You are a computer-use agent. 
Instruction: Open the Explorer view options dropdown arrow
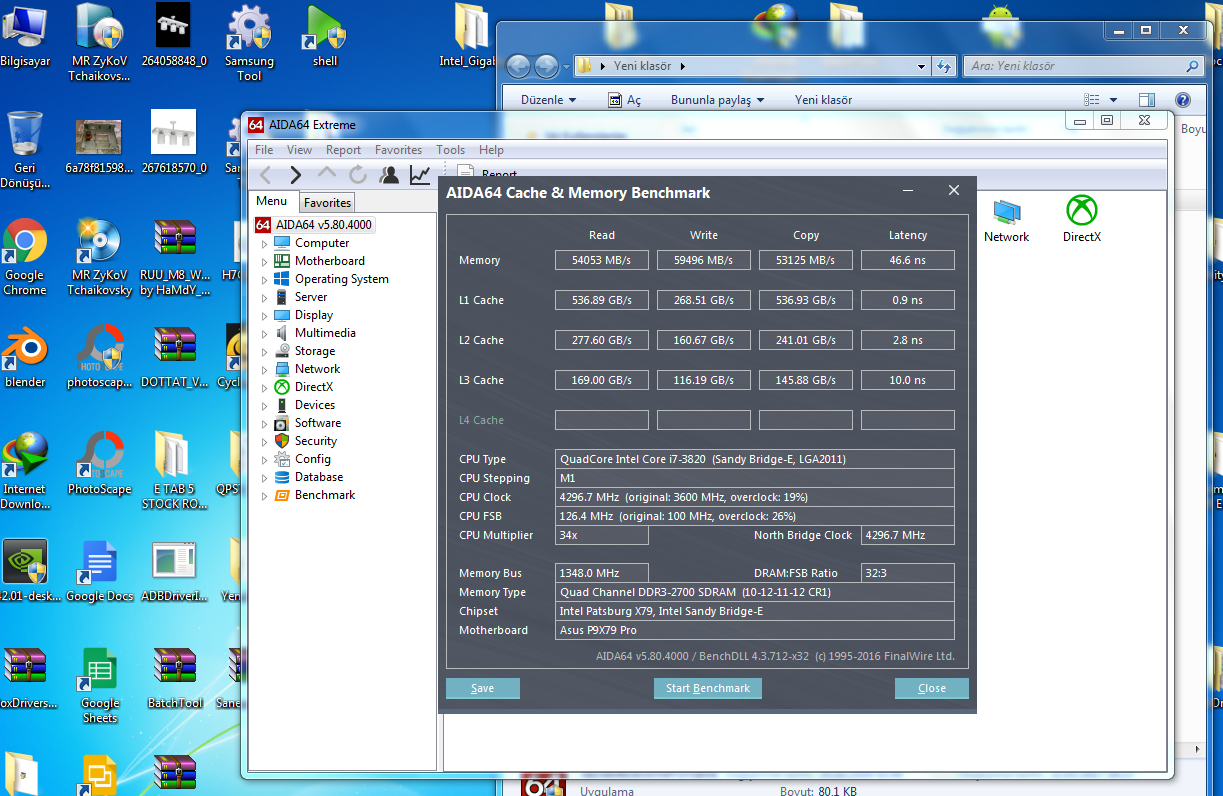pyautogui.click(x=1113, y=100)
